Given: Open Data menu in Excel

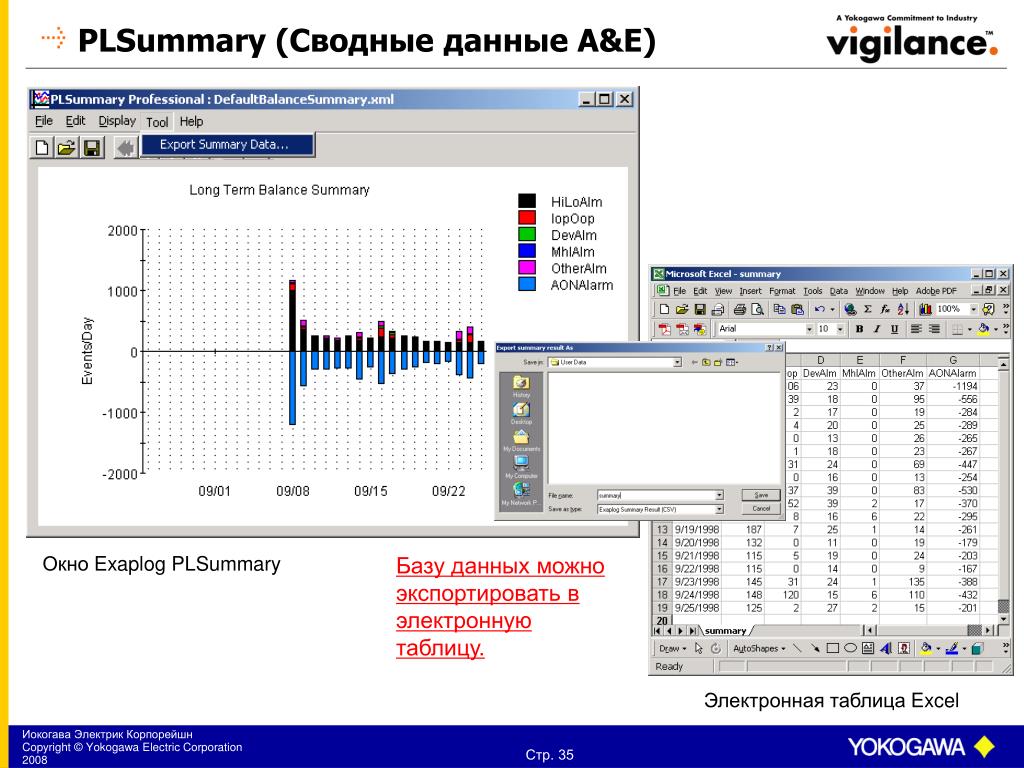Looking at the screenshot, I should [x=839, y=291].
